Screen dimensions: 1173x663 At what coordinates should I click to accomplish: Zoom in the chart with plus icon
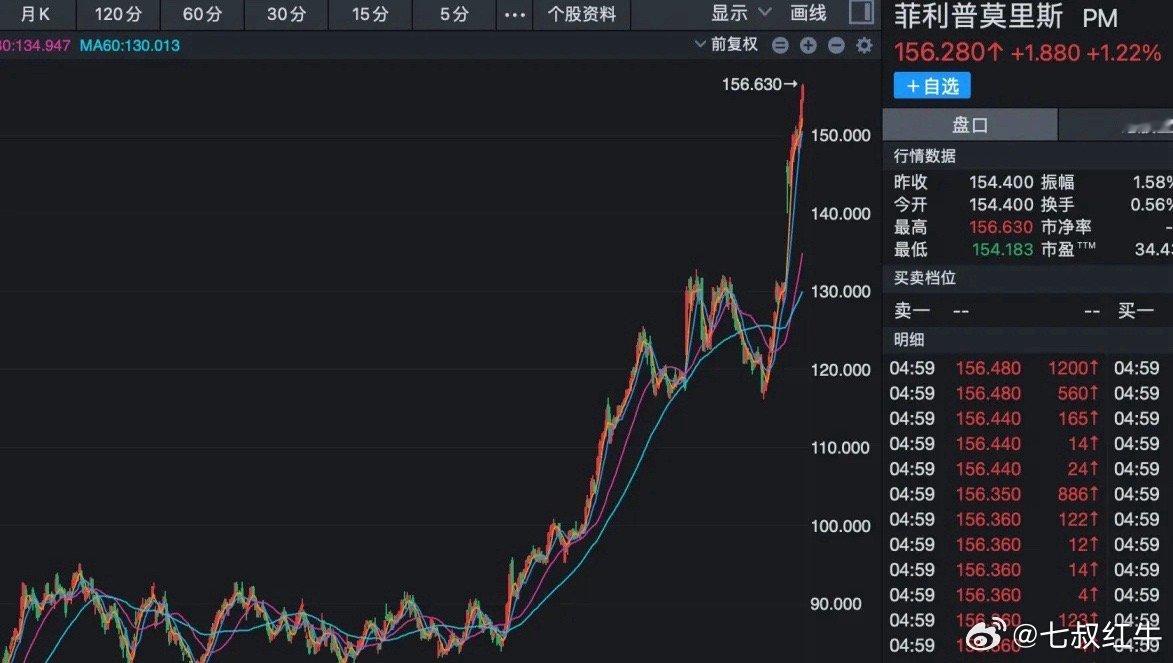808,45
